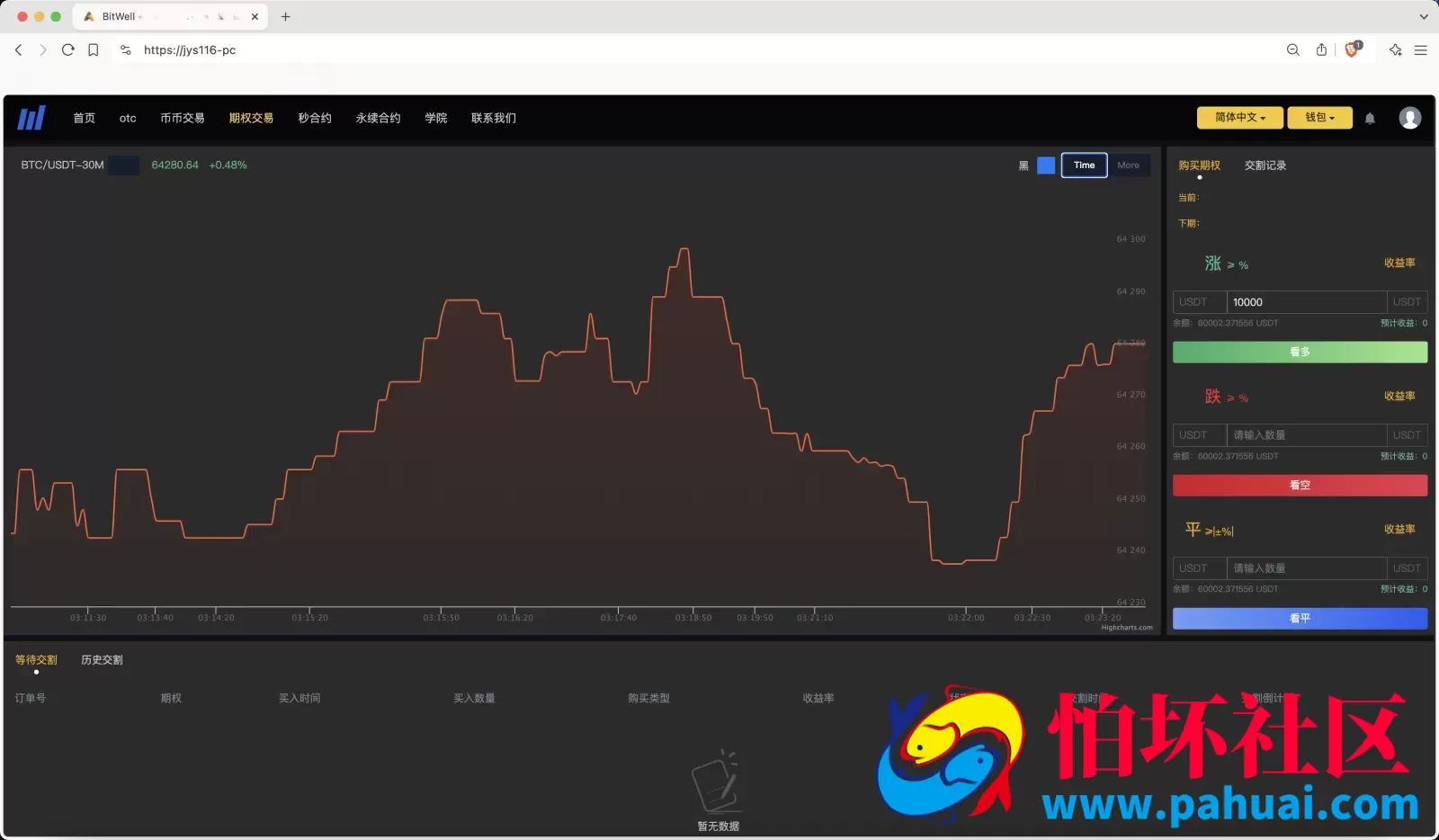Click the green 看多 button
The height and width of the screenshot is (840, 1439).
click(x=1300, y=353)
